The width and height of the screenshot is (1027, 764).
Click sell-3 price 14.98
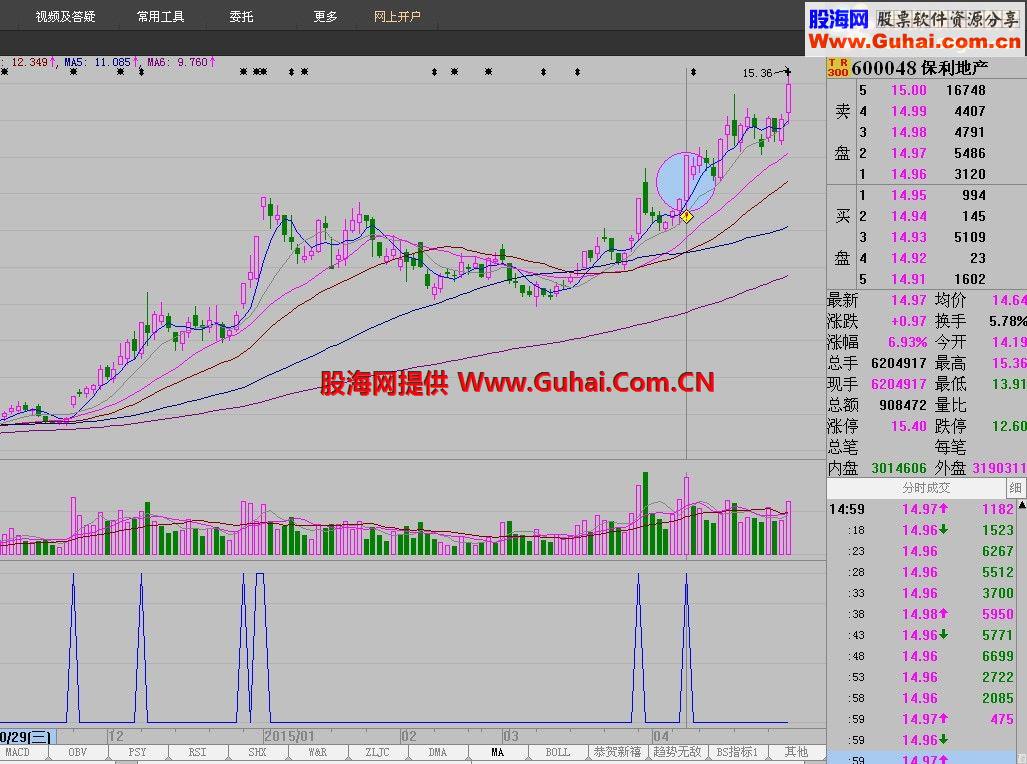coord(908,132)
